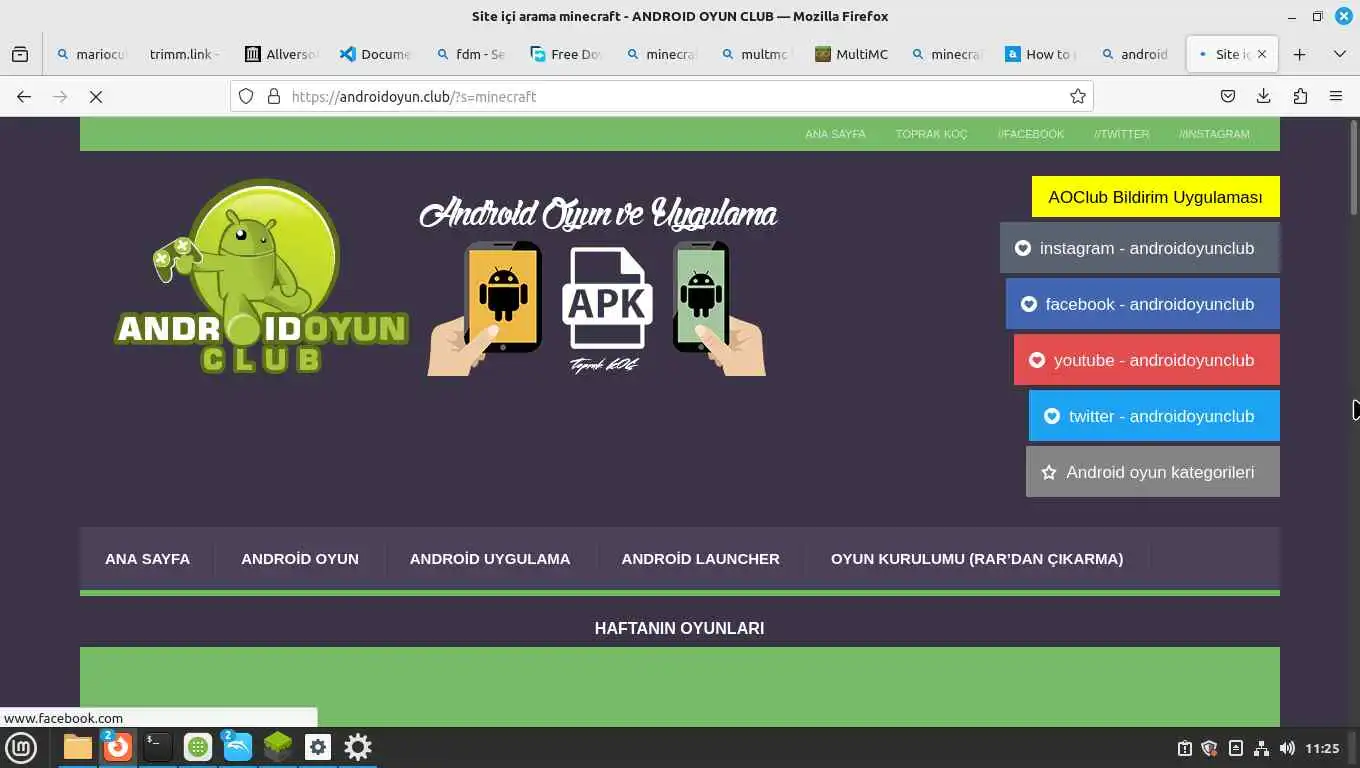Open the volume speaker tray icon
1360x768 pixels.
point(1287,748)
